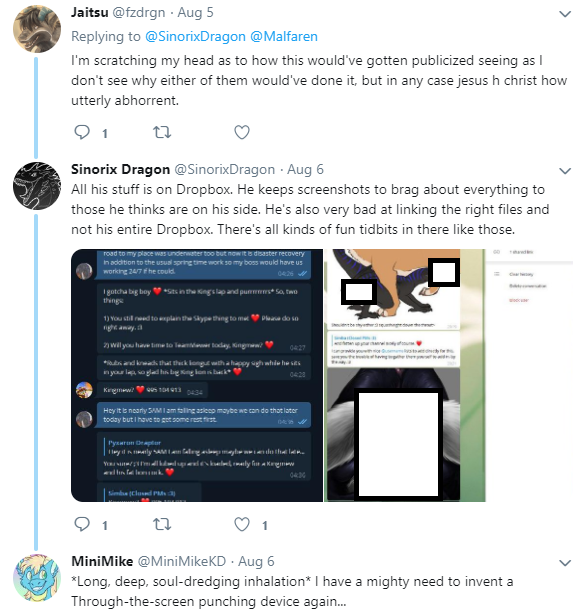The height and width of the screenshot is (613, 587).
Task: Expand Jaitsu tweet options chevron
Action: coord(565,14)
